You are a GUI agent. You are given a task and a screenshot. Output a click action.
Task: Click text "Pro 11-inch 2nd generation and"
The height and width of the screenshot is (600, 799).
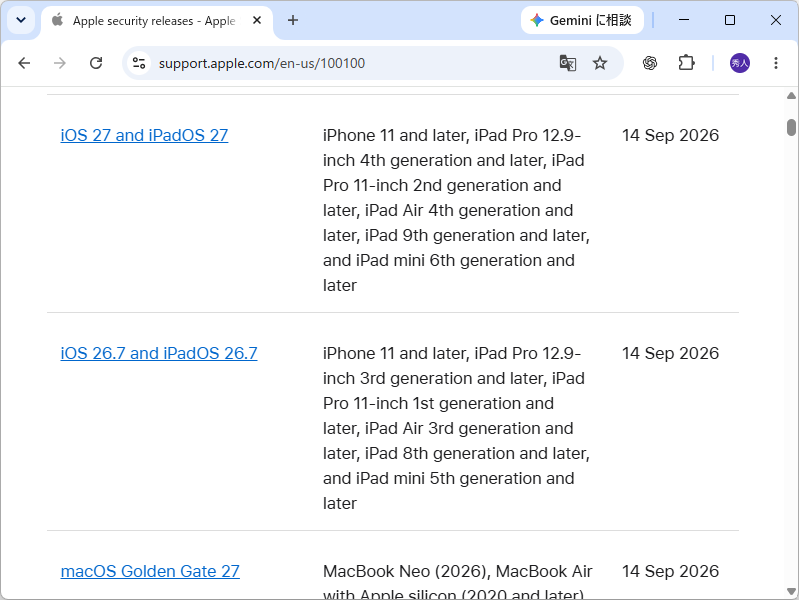pyautogui.click(x=442, y=185)
